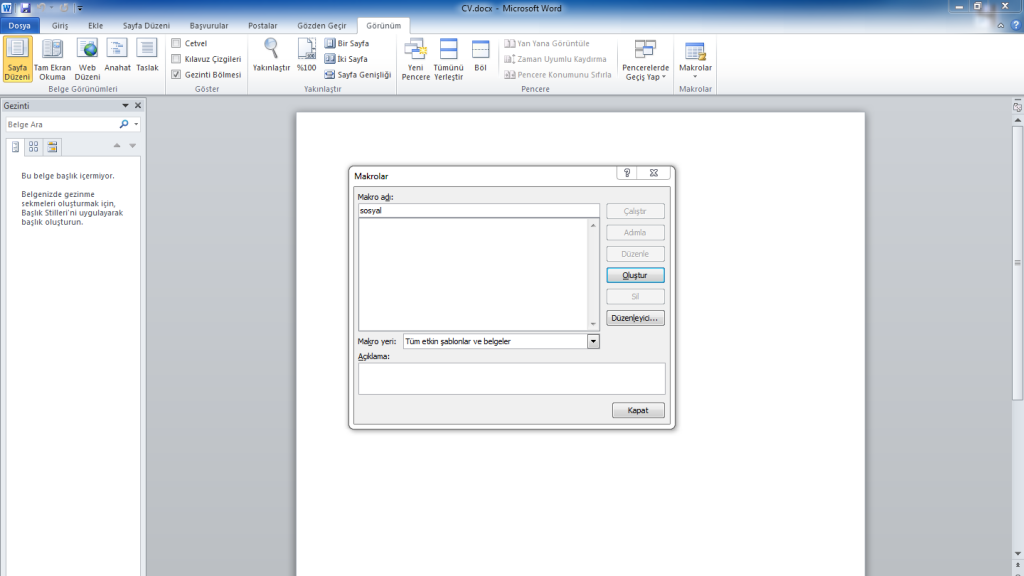
Task: Switch to Tam Ekran Okuma view
Action: [x=52, y=50]
